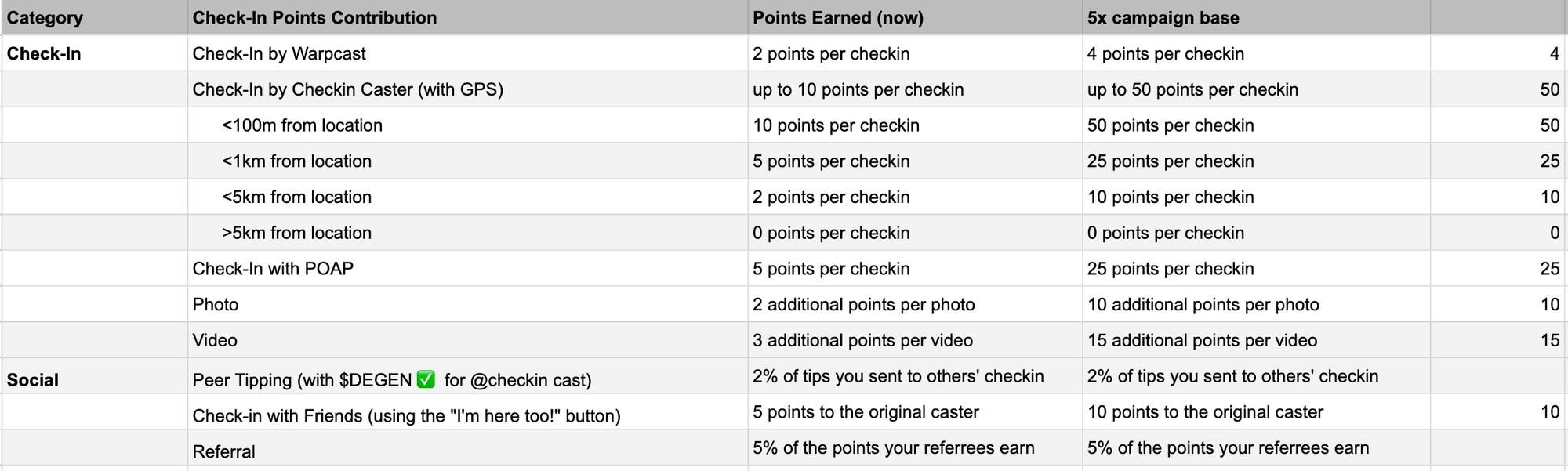This screenshot has width=1568, height=471.
Task: Select the "<100m from location" cell
Action: click(x=302, y=125)
